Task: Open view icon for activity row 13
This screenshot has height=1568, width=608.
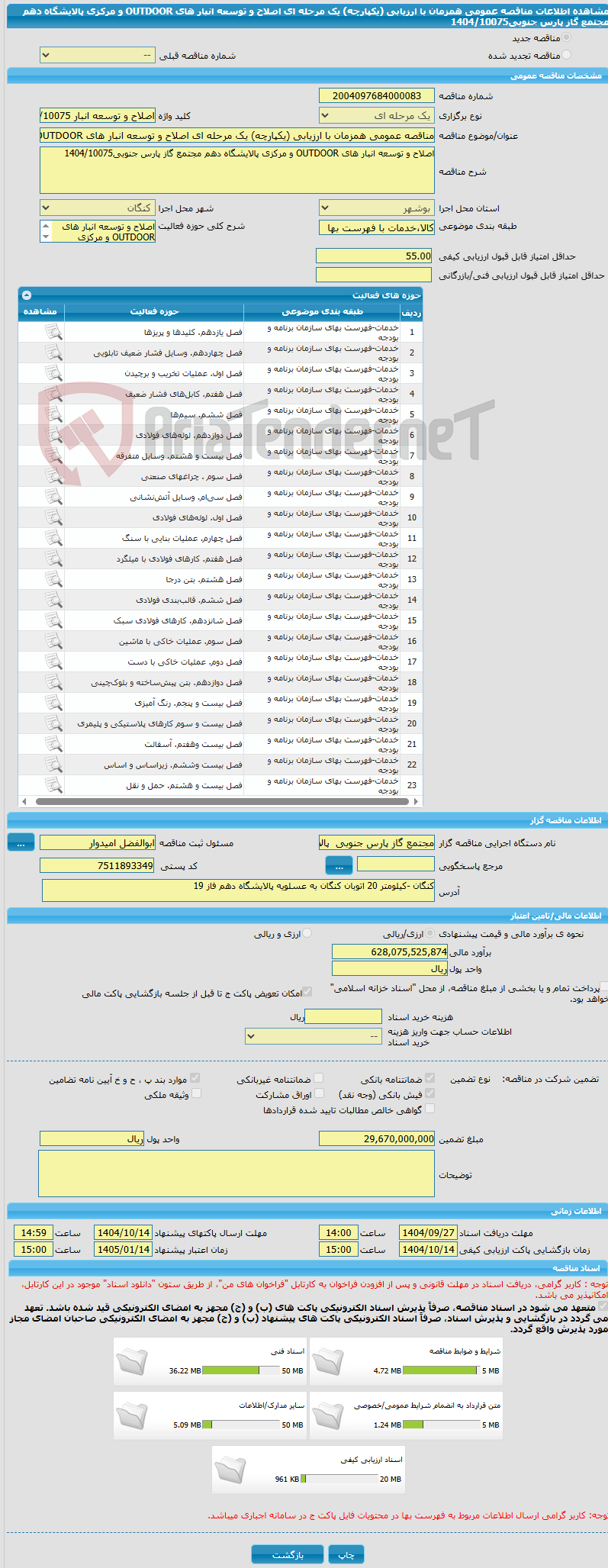Action: 53,579
